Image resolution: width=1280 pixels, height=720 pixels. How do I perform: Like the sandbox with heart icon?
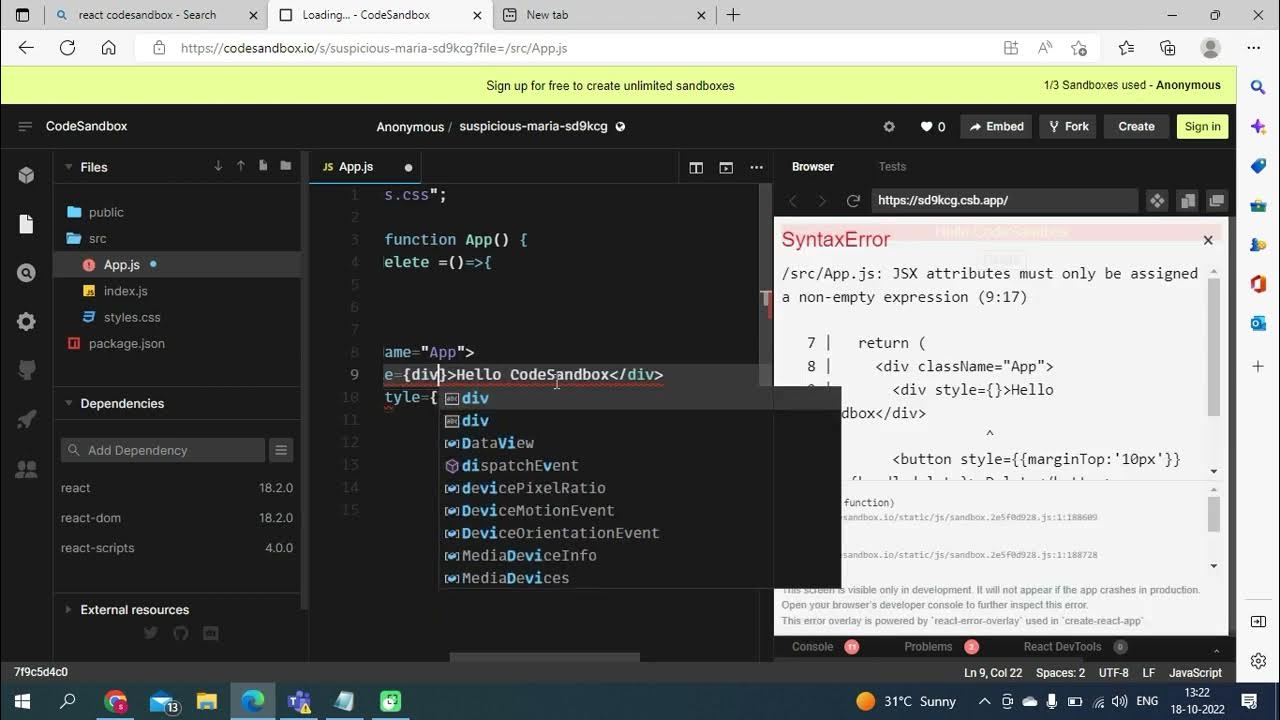coord(927,126)
